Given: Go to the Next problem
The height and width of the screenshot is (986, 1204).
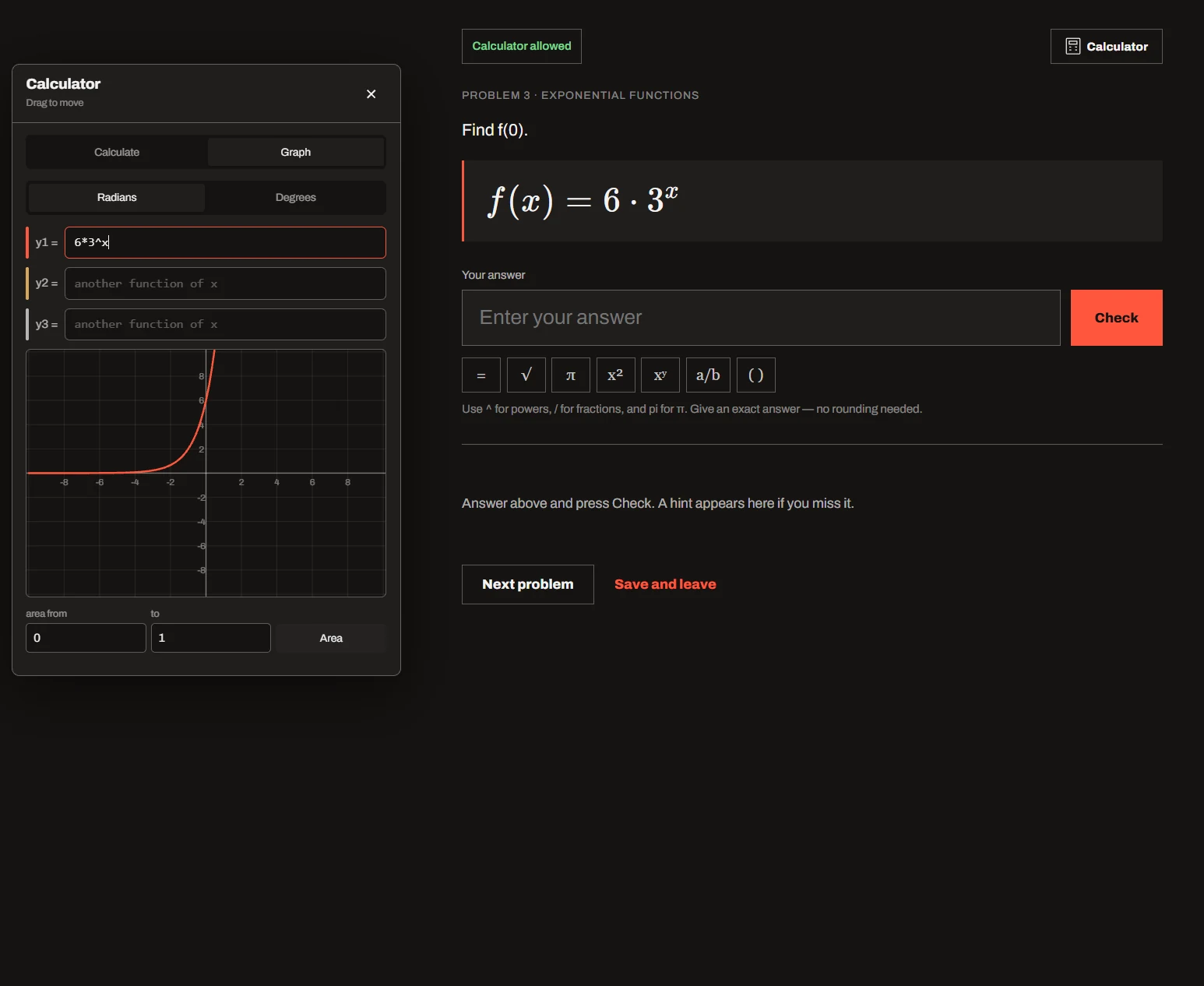Looking at the screenshot, I should click(x=528, y=584).
